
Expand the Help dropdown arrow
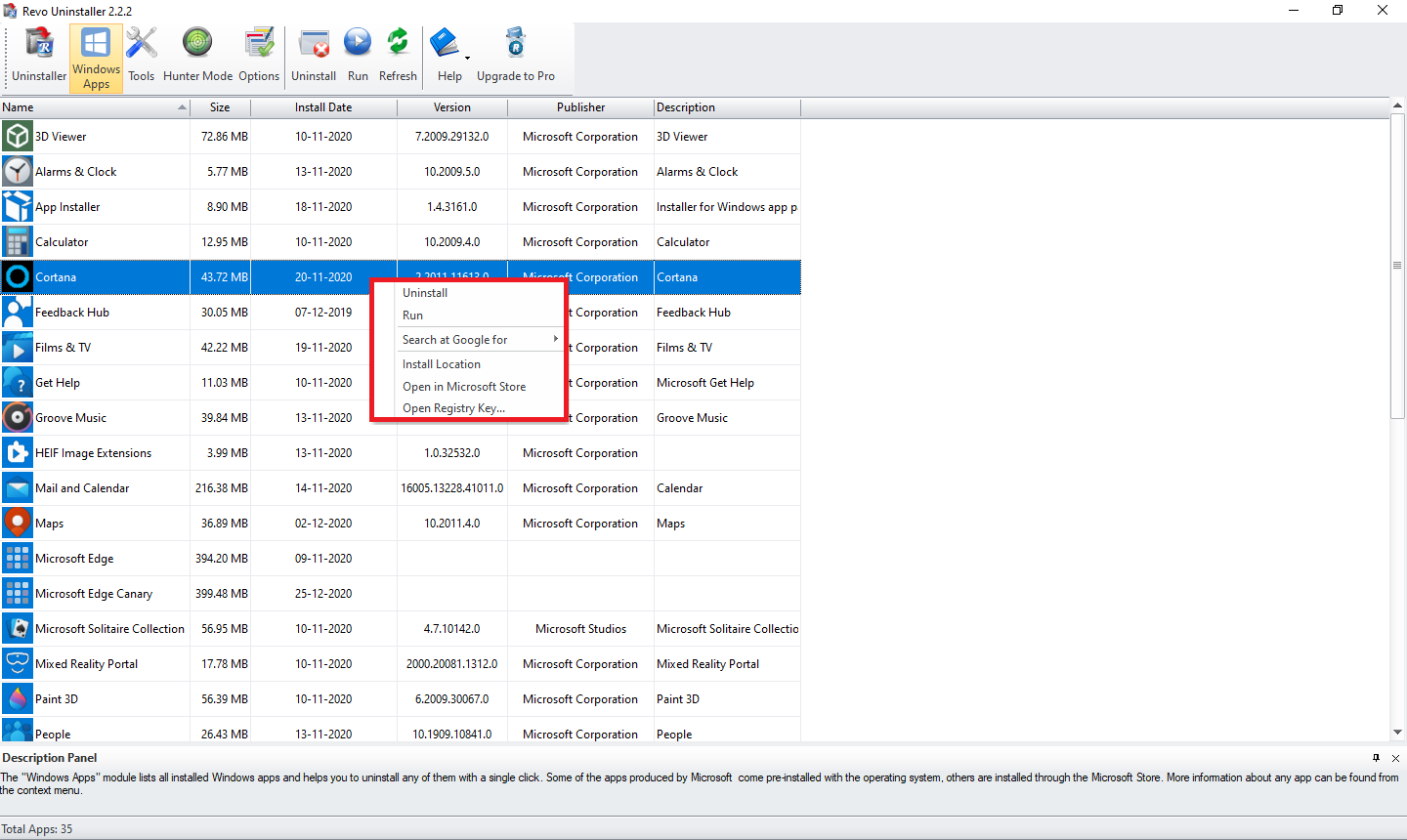(x=467, y=59)
